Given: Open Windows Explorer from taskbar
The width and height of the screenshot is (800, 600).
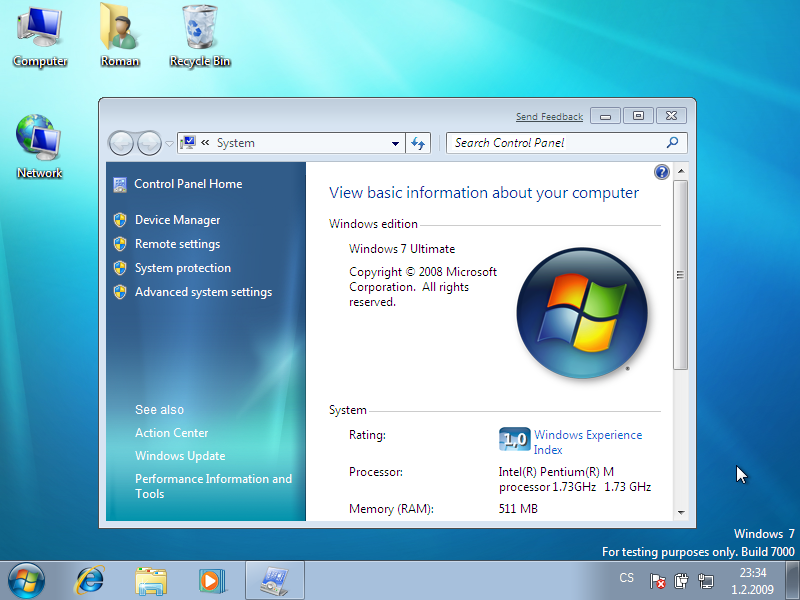Looking at the screenshot, I should (151, 581).
